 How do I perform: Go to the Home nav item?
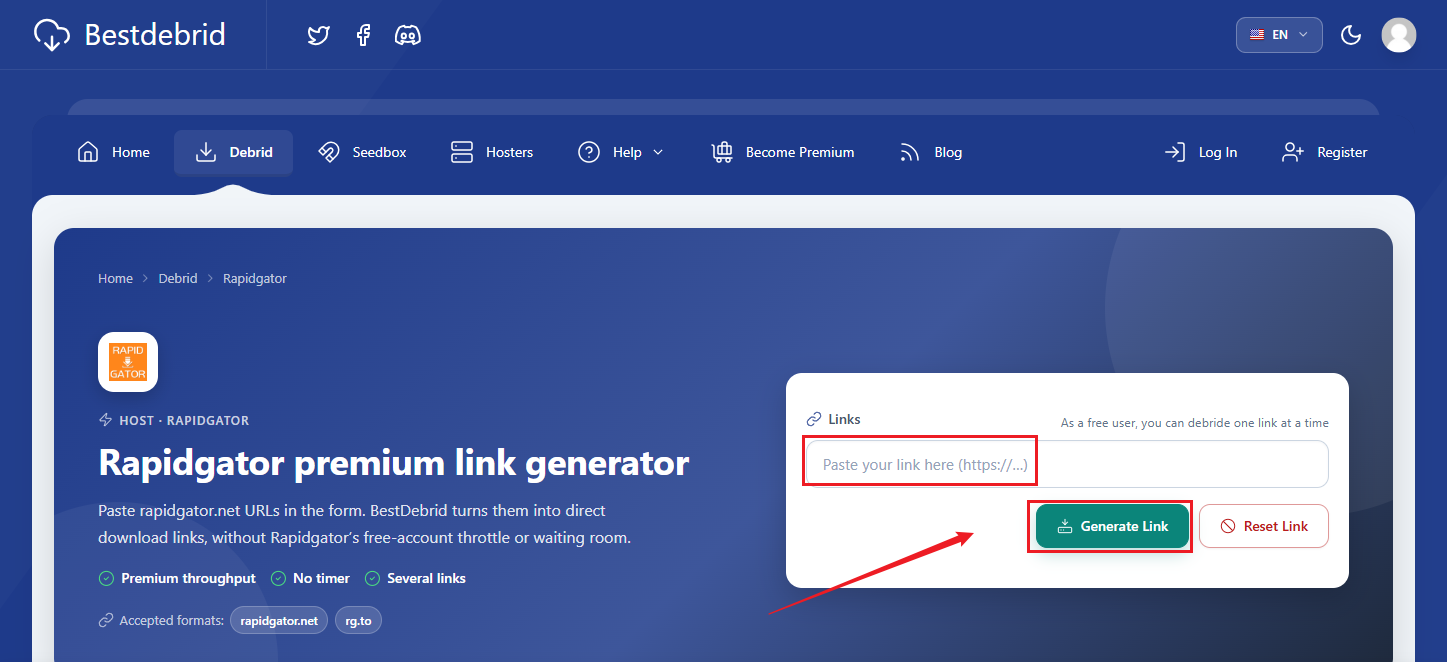point(114,152)
